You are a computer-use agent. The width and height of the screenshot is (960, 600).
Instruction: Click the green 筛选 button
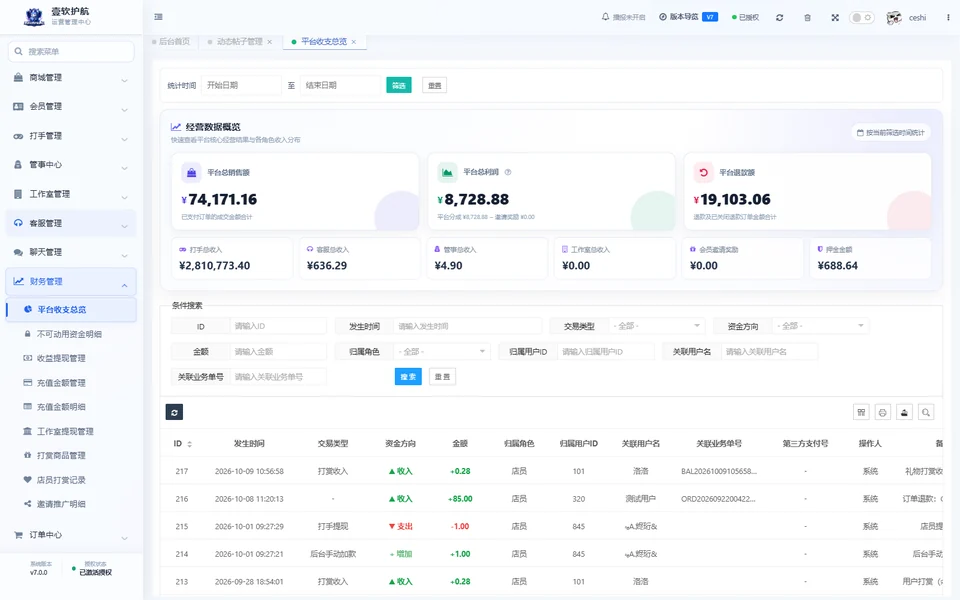399,86
